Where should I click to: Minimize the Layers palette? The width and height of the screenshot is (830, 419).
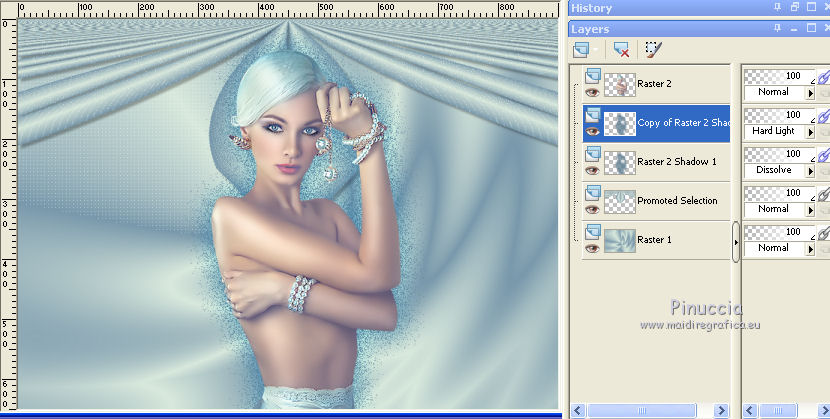click(794, 29)
